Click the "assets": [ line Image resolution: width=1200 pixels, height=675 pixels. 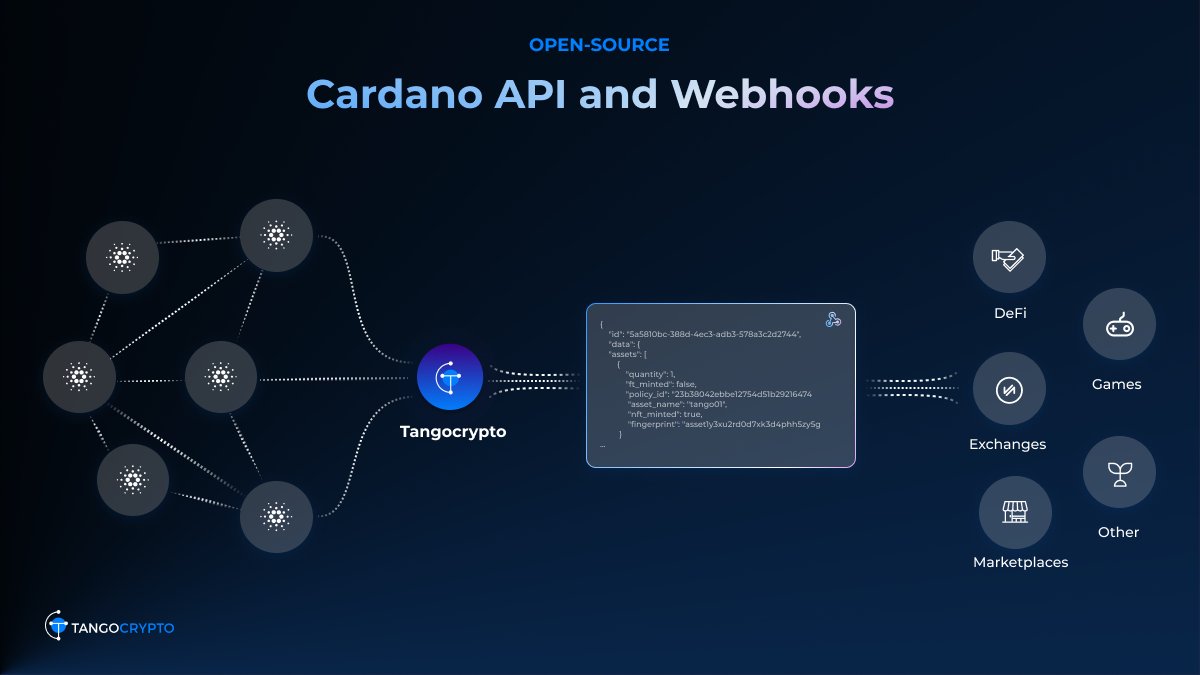tap(628, 354)
